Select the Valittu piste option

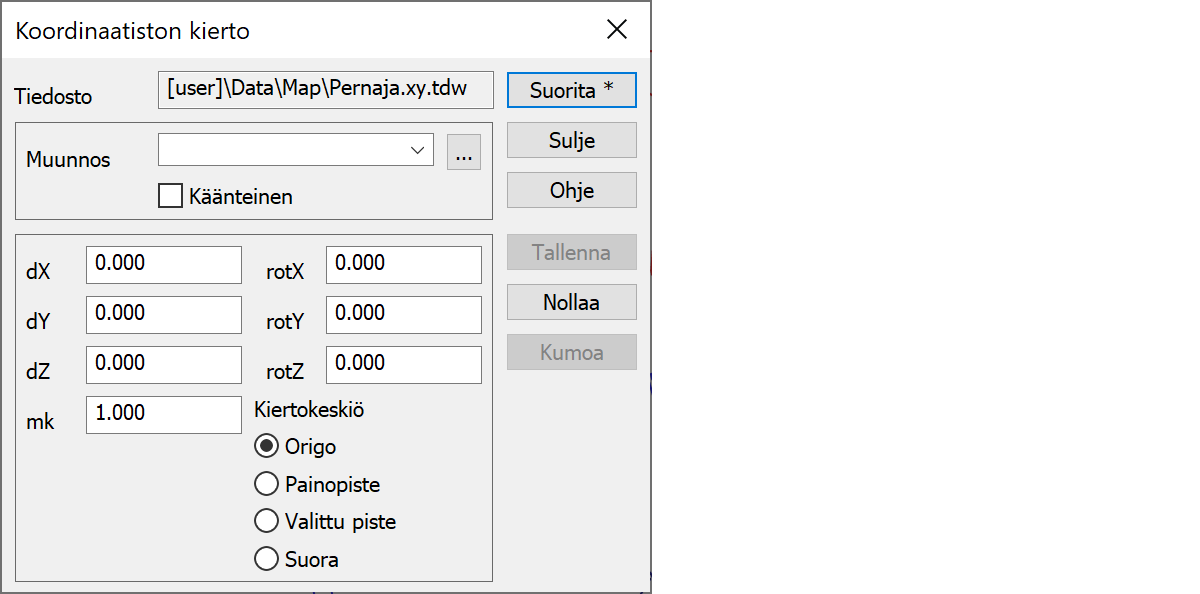point(267,521)
